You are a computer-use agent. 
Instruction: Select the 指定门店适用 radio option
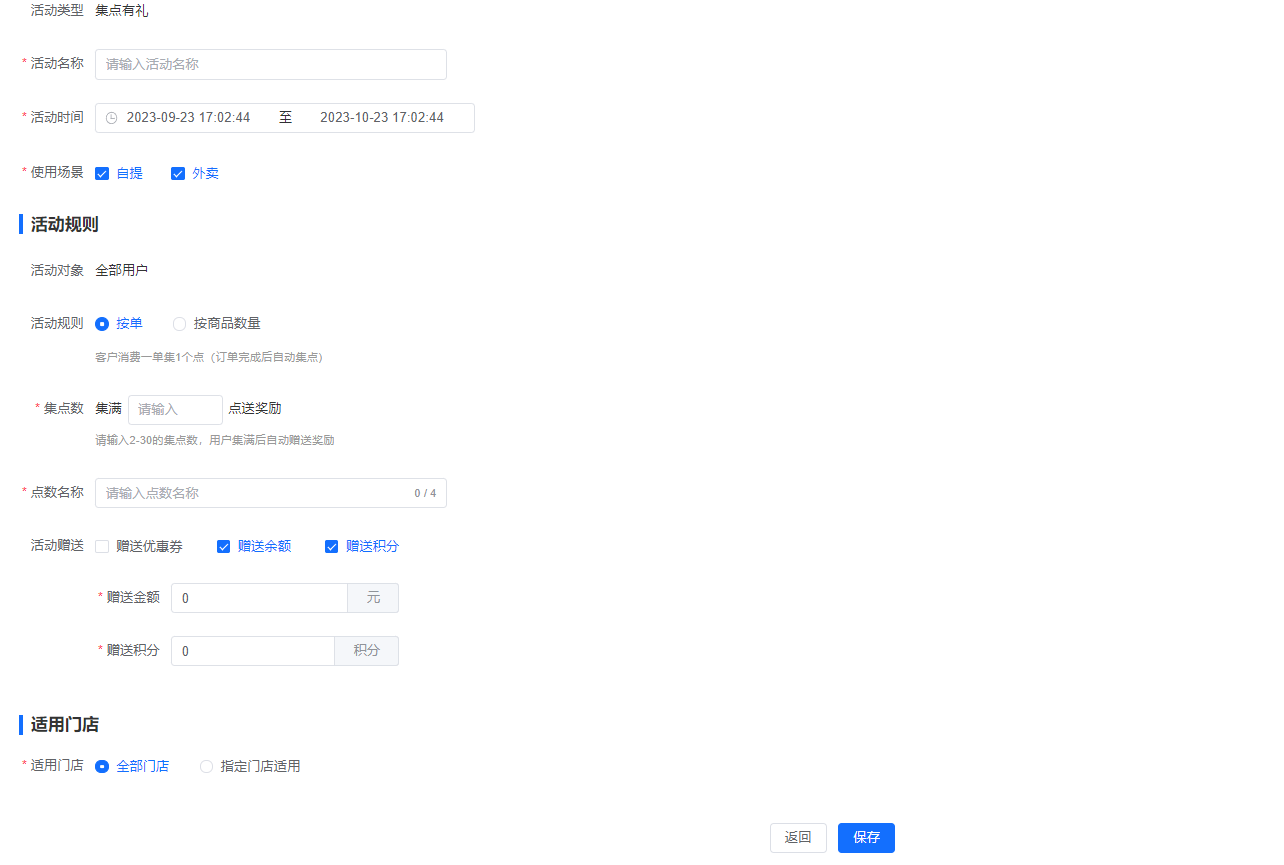point(207,767)
